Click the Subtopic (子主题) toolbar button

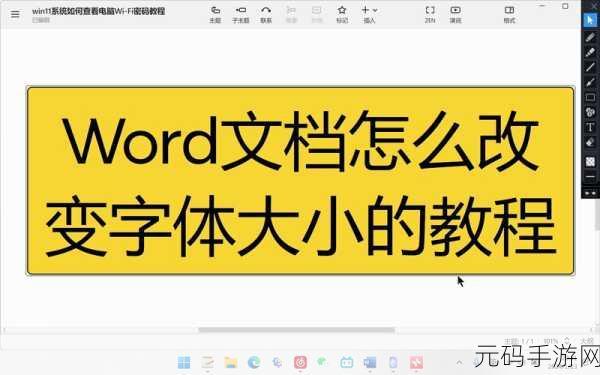[241, 14]
